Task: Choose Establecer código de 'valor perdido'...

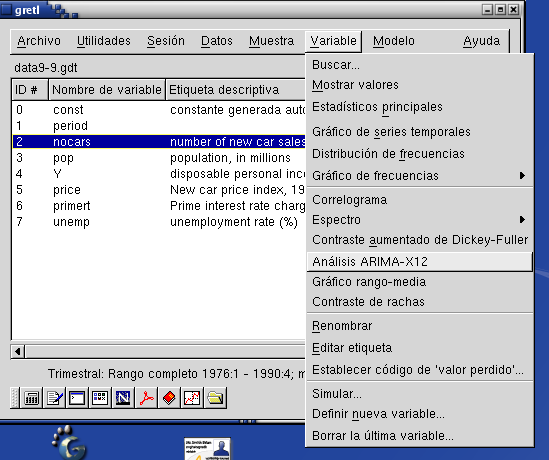Action: [x=419, y=370]
